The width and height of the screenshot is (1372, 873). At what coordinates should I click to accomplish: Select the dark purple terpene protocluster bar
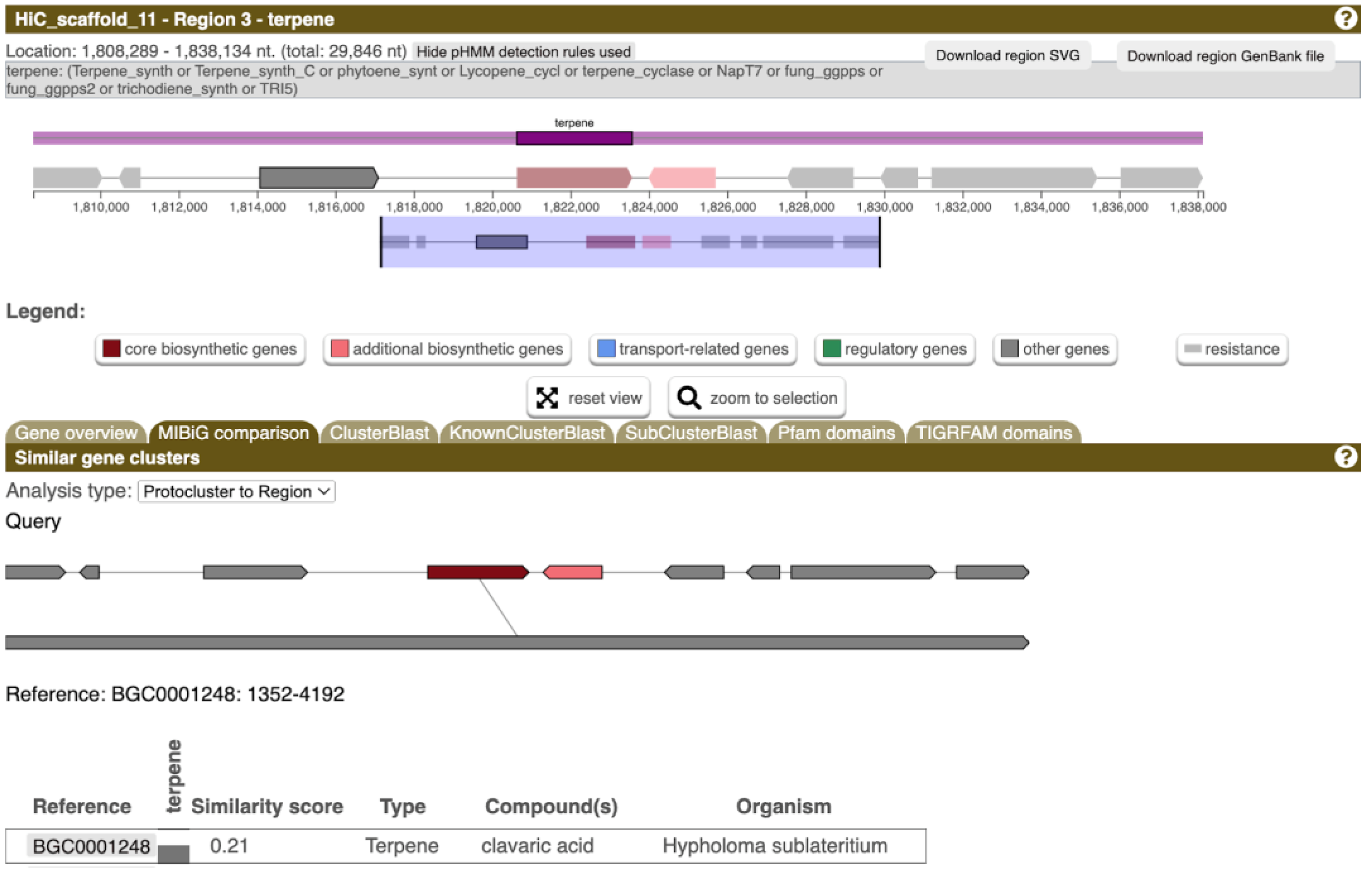(x=574, y=138)
